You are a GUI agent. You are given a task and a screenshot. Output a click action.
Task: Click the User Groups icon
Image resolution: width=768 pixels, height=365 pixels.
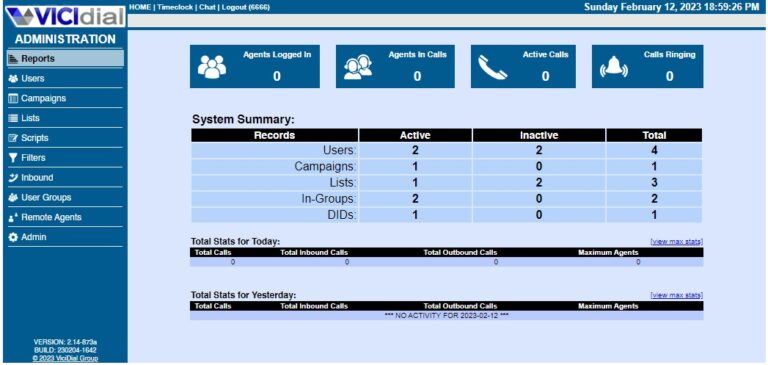pos(13,197)
